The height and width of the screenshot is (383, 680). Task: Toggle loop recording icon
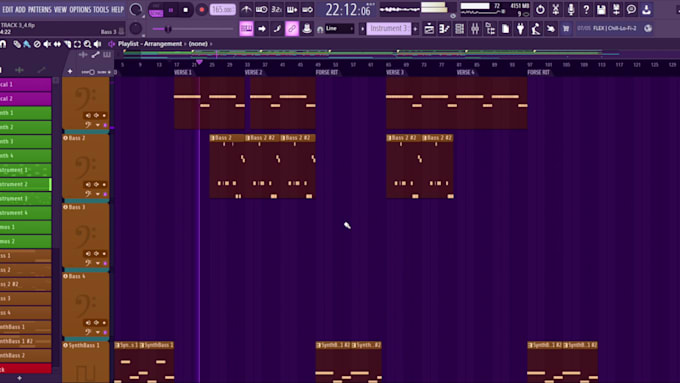[307, 10]
